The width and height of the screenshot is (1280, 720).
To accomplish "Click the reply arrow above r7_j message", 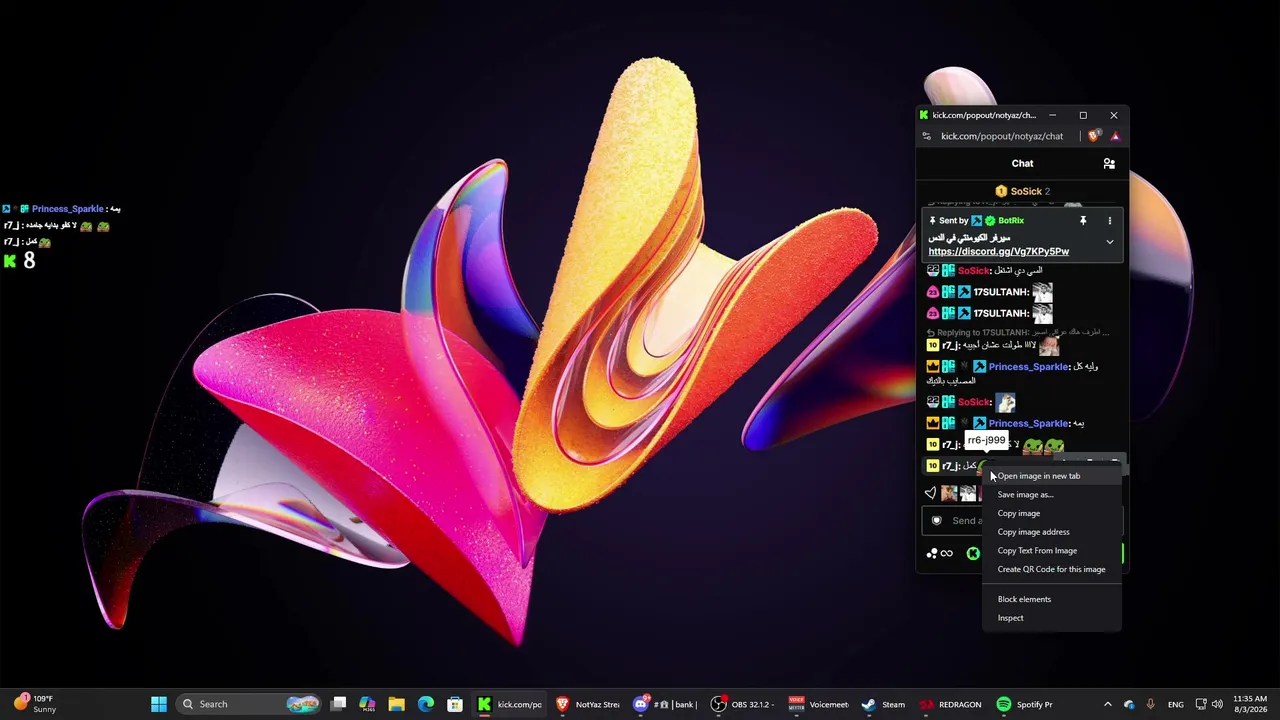I will pyautogui.click(x=930, y=332).
